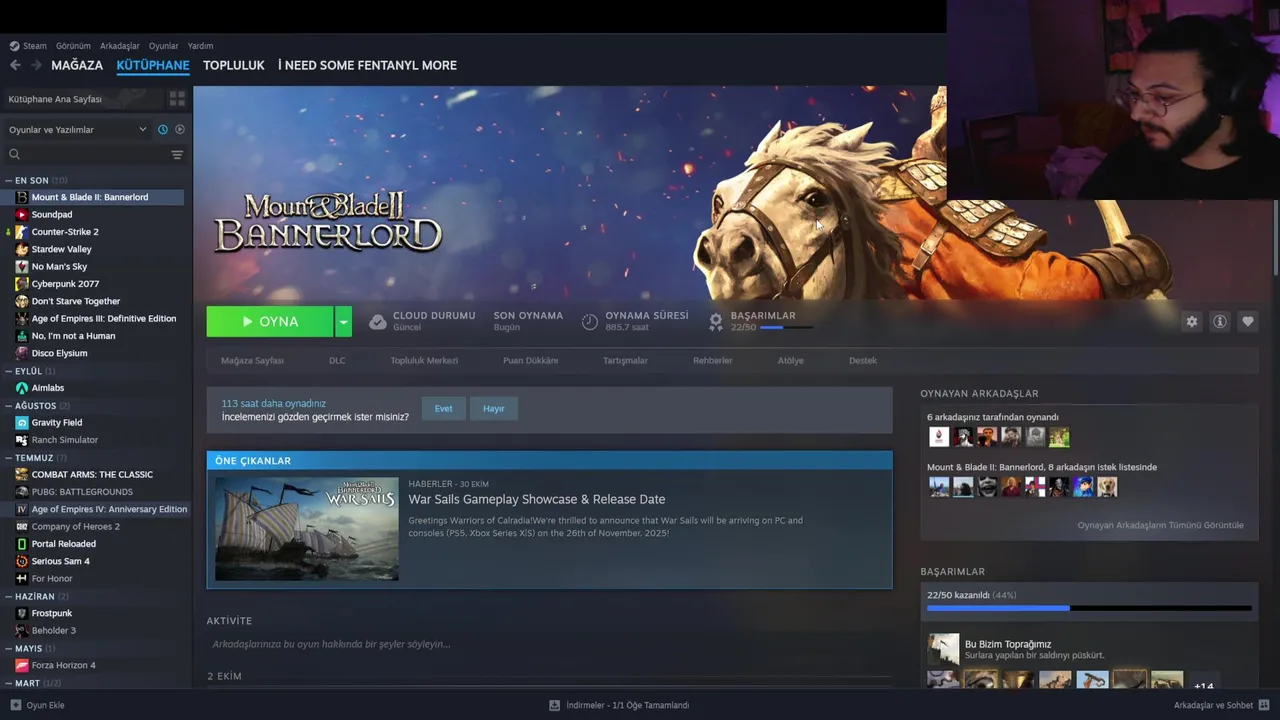Image resolution: width=1280 pixels, height=720 pixels.
Task: Click the No Man's Sky game icon
Action: pyautogui.click(x=22, y=266)
